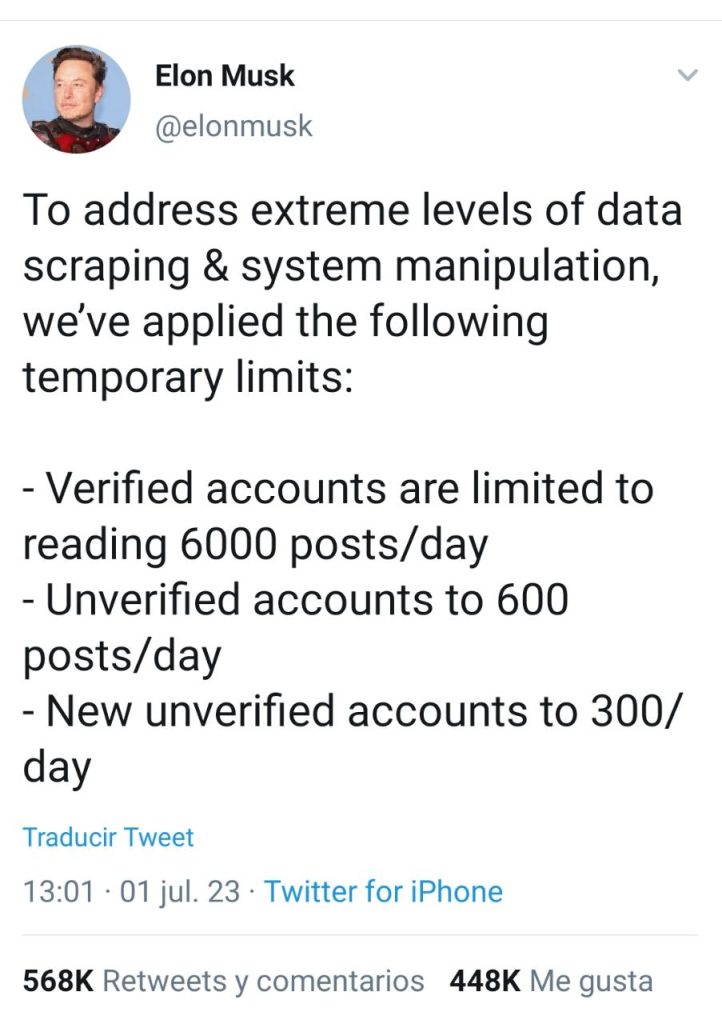Click the "New unverified accounts" line
The height and width of the screenshot is (1024, 722).
click(x=352, y=712)
